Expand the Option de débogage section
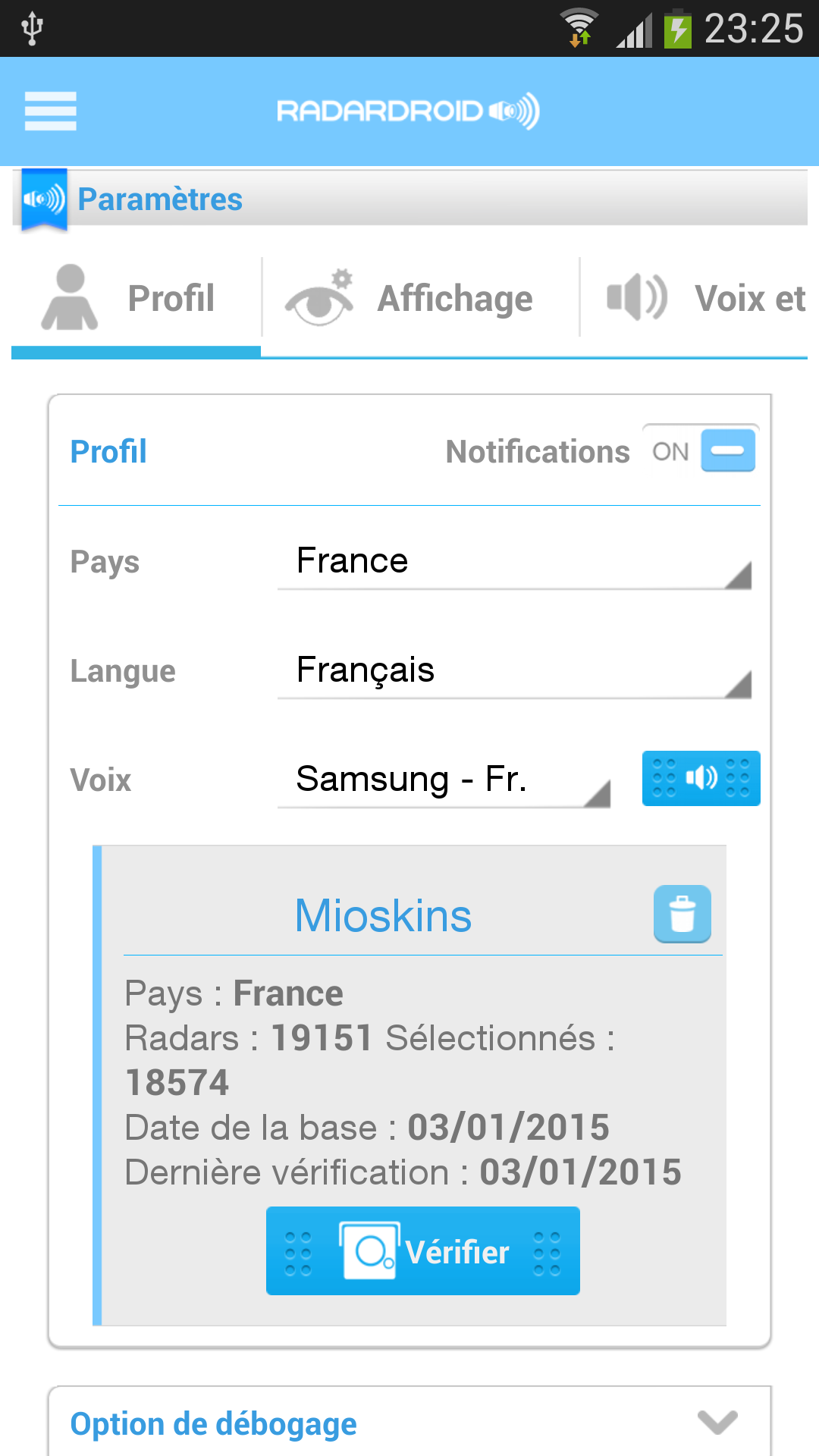 (717, 1423)
